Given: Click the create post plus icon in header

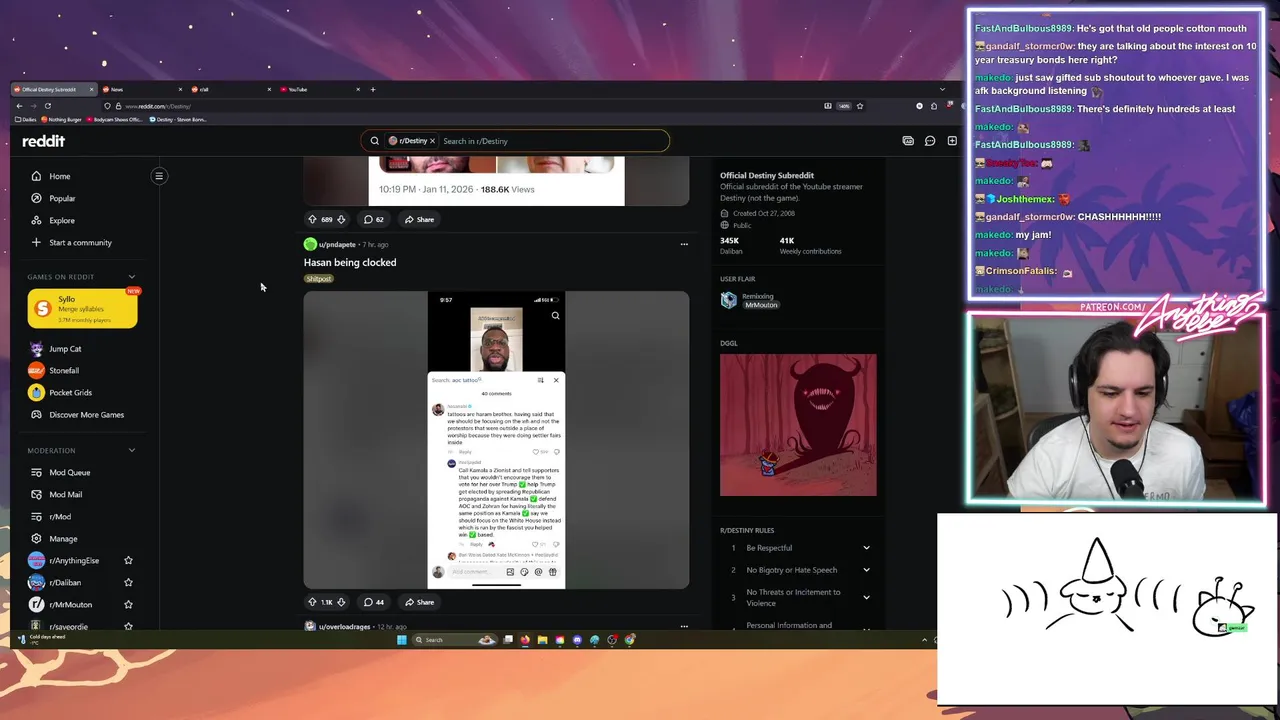Looking at the screenshot, I should coord(952,141).
